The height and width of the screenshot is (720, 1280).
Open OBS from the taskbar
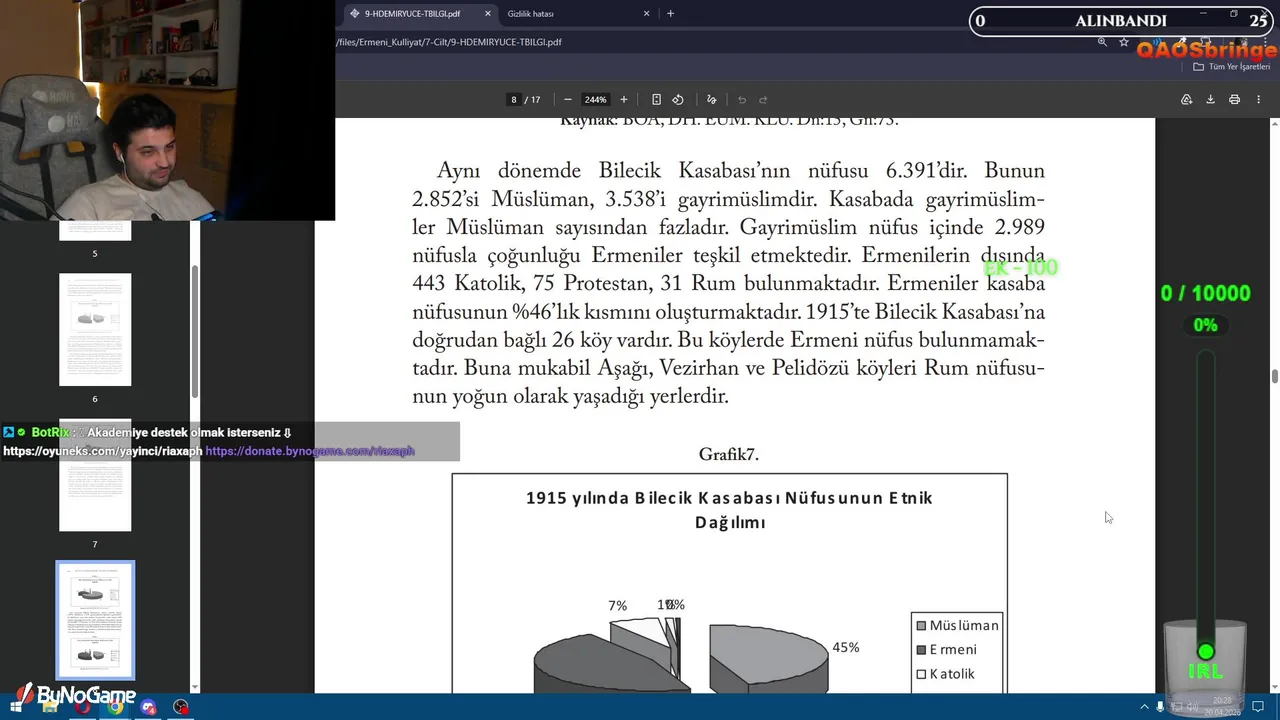(181, 707)
